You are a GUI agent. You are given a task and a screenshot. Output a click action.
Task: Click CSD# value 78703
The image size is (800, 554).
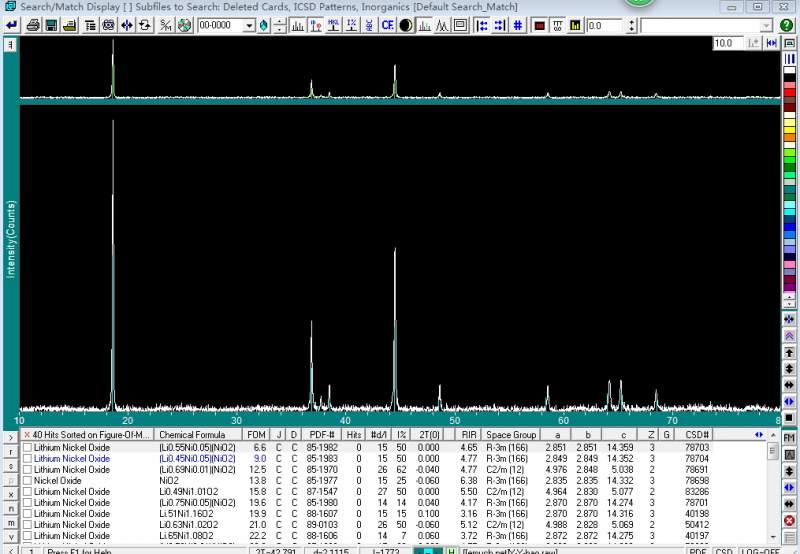(x=697, y=447)
